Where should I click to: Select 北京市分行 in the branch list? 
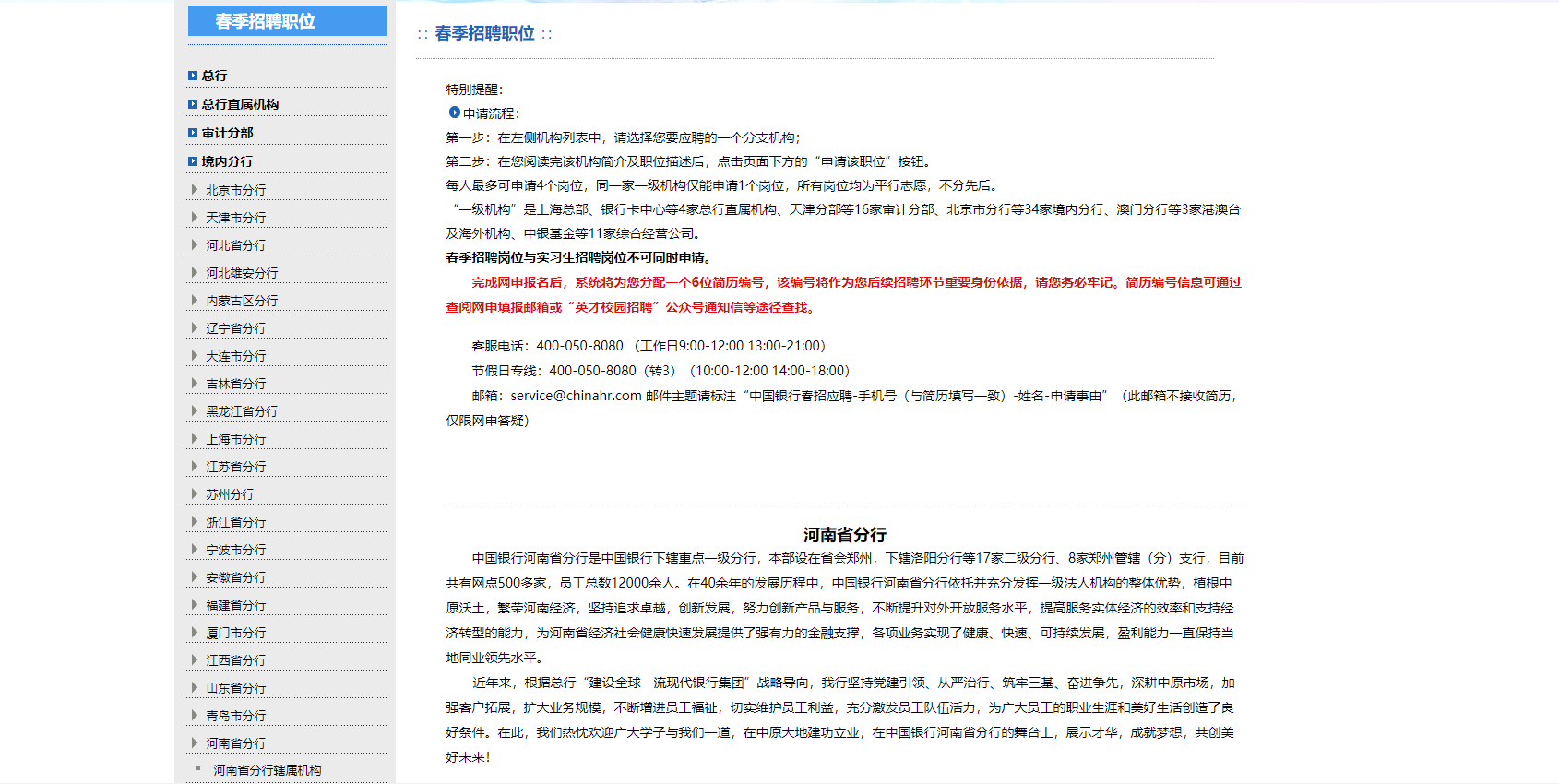click(x=235, y=190)
